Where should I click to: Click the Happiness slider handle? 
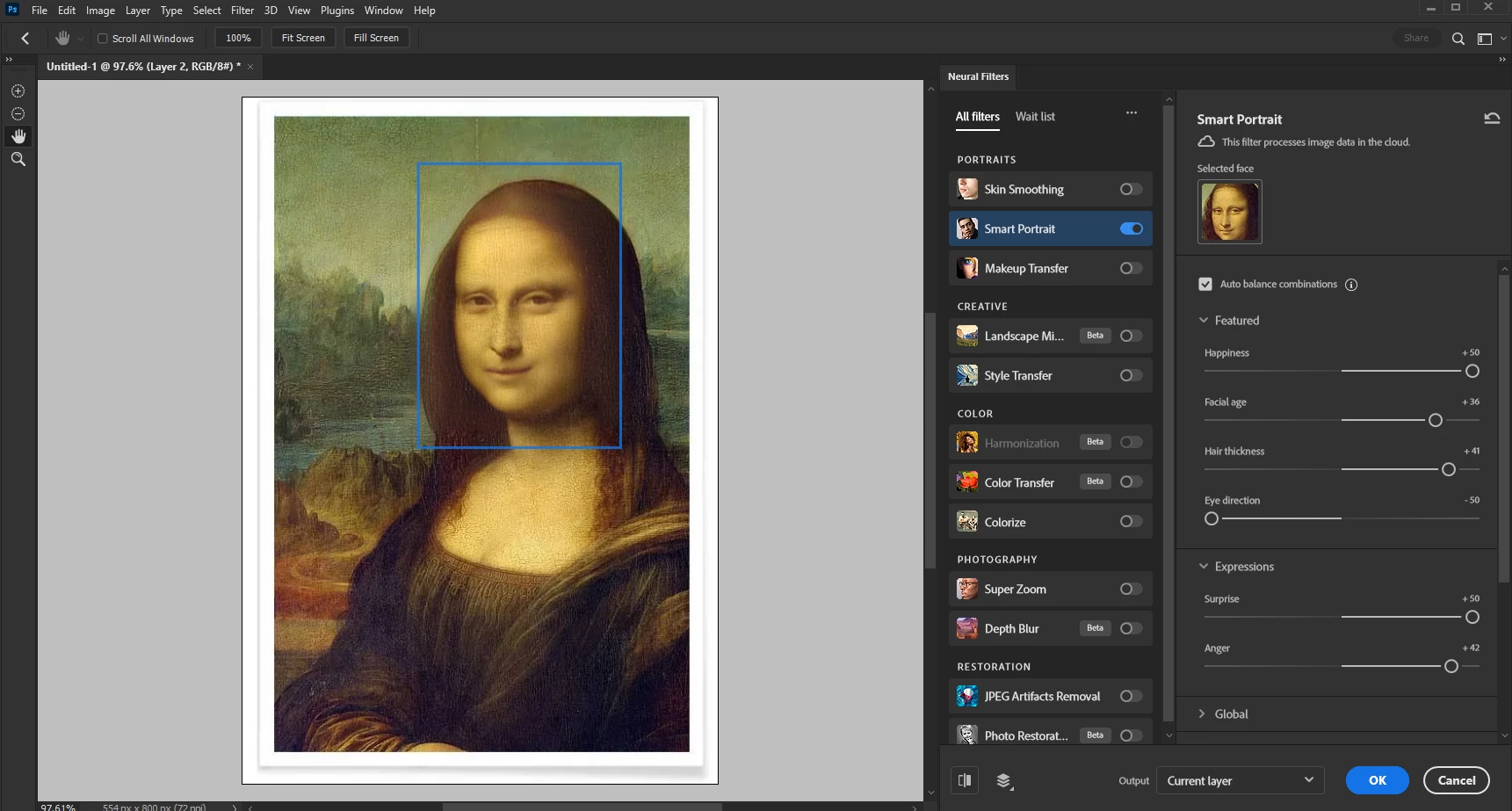1472,371
